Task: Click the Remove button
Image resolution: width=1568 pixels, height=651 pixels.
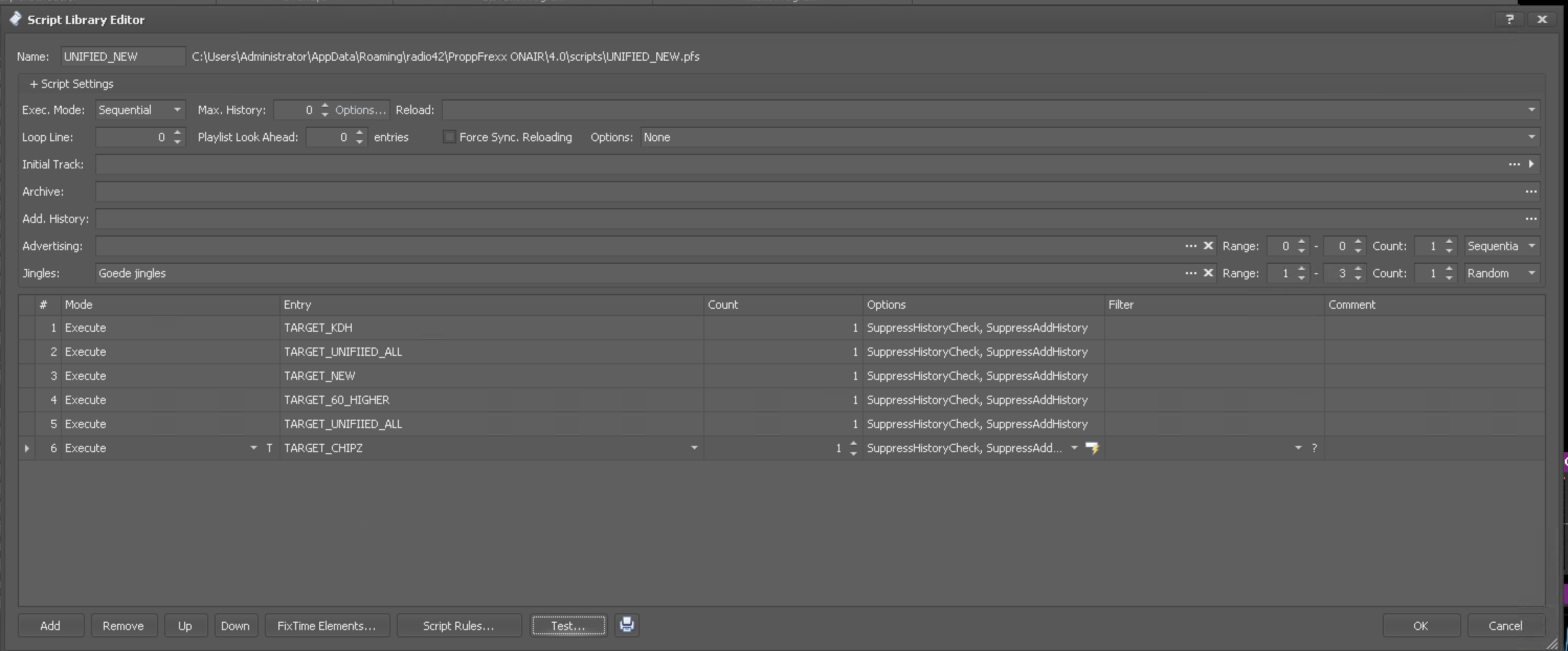Action: [x=124, y=625]
